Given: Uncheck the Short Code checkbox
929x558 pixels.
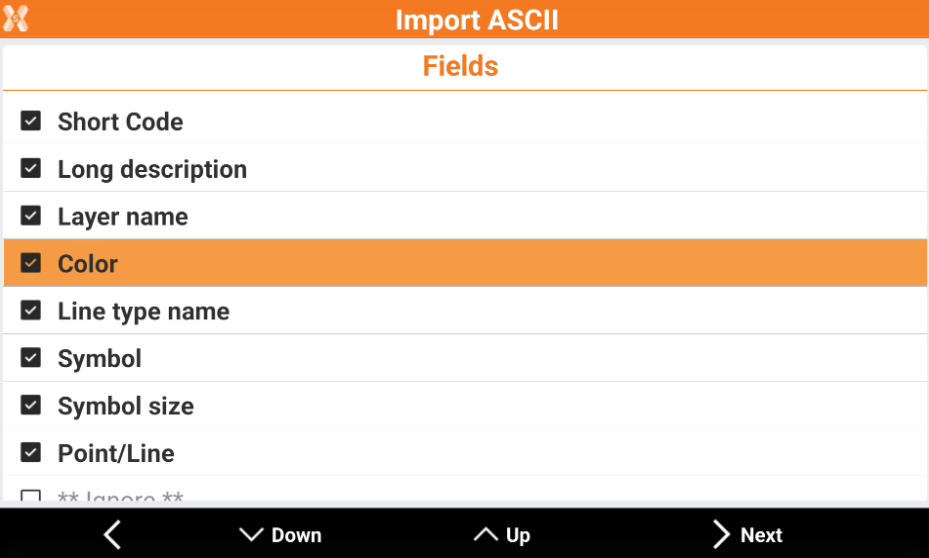Looking at the screenshot, I should coord(31,121).
